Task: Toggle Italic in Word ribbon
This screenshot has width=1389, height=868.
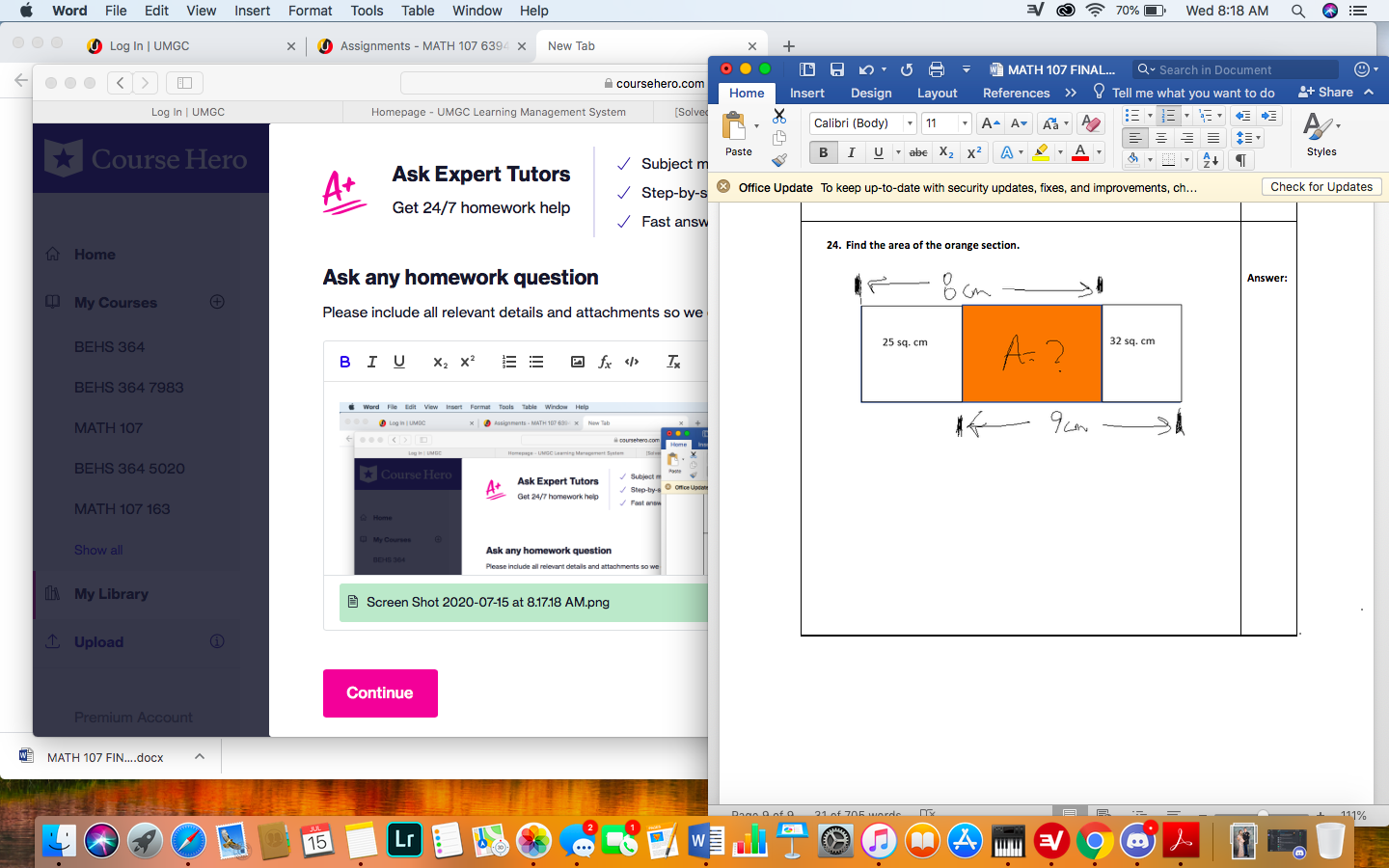Action: (x=851, y=152)
